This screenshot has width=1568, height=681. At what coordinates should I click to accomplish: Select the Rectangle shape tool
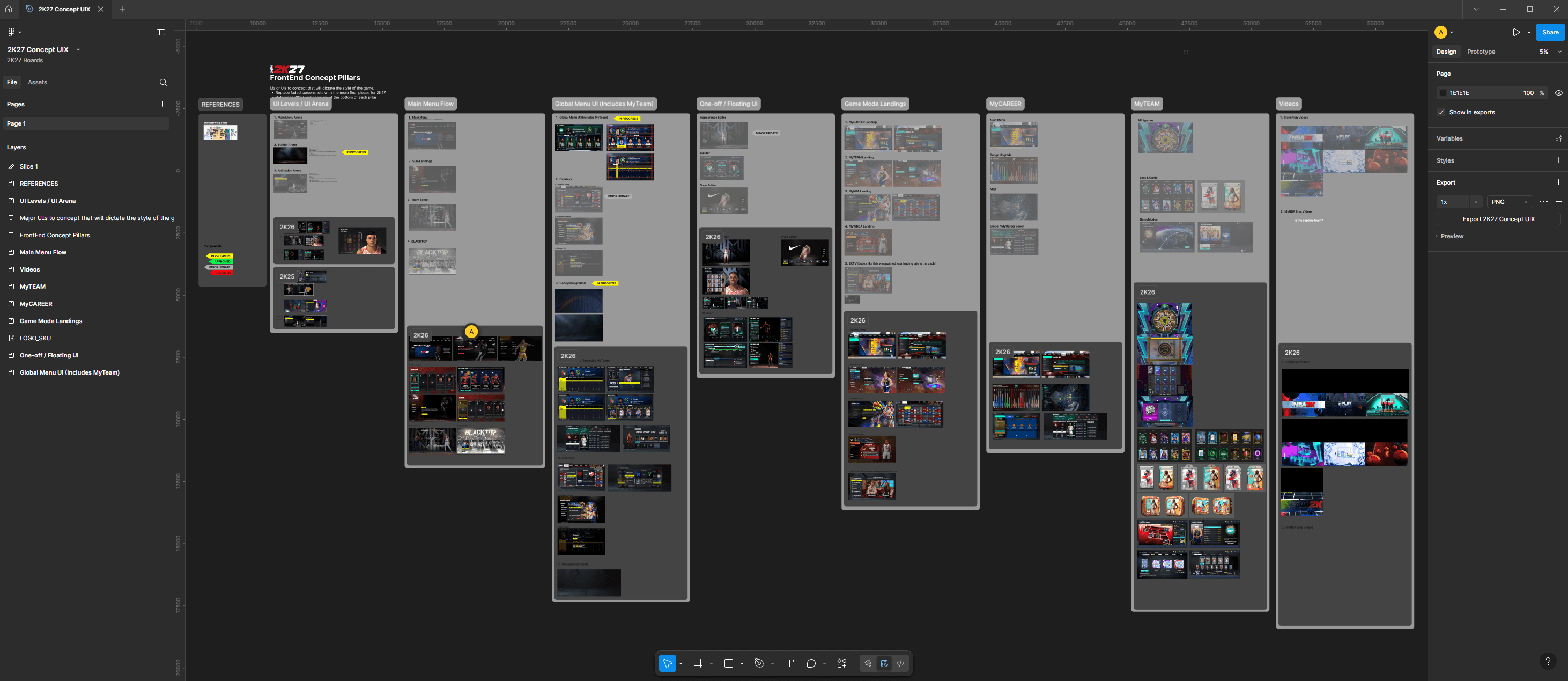pos(729,663)
